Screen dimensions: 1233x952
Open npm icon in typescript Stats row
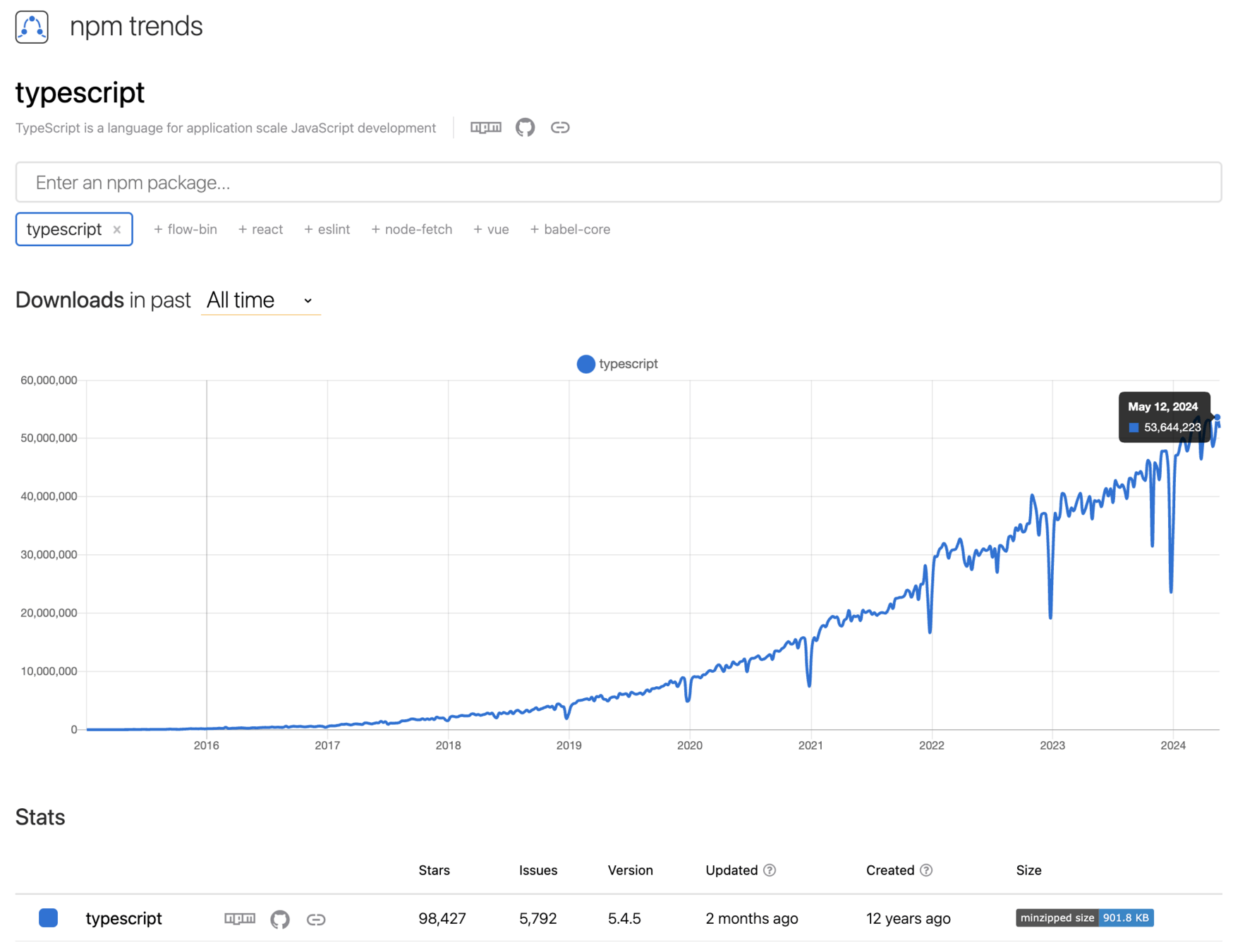(240, 918)
